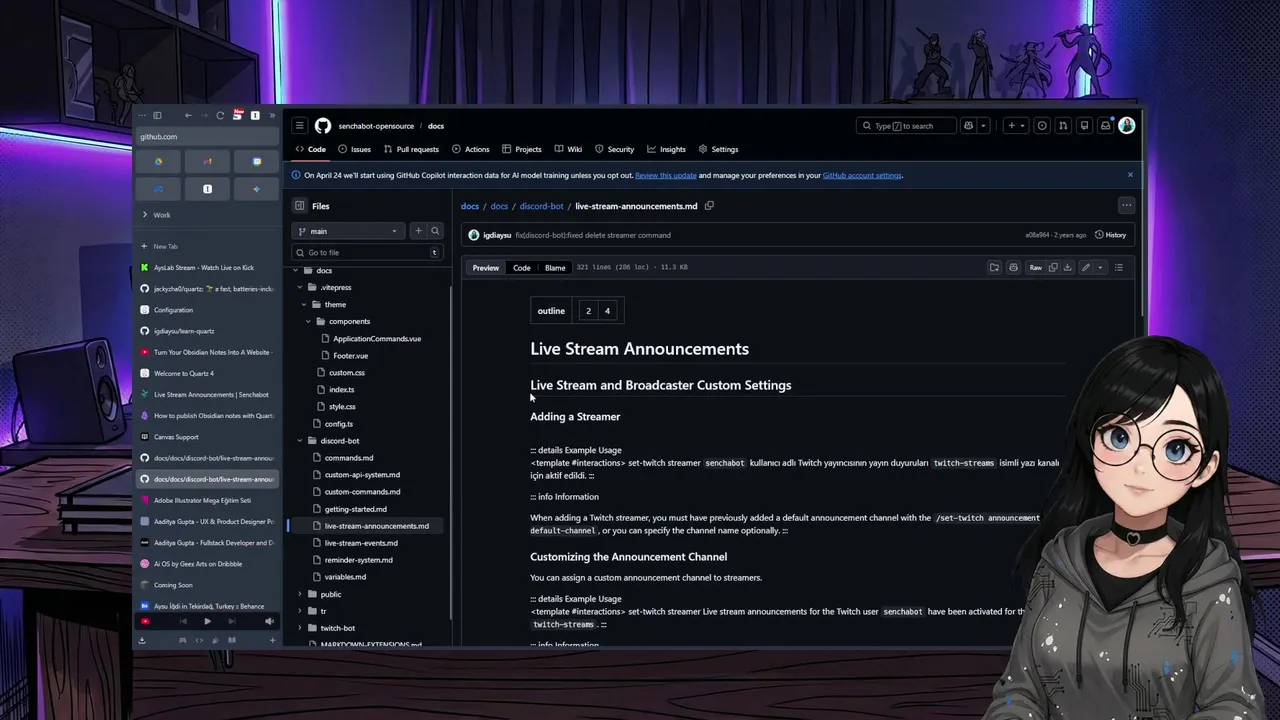Image resolution: width=1280 pixels, height=720 pixels.
Task: Open the user profile avatar menu
Action: coord(1127,126)
